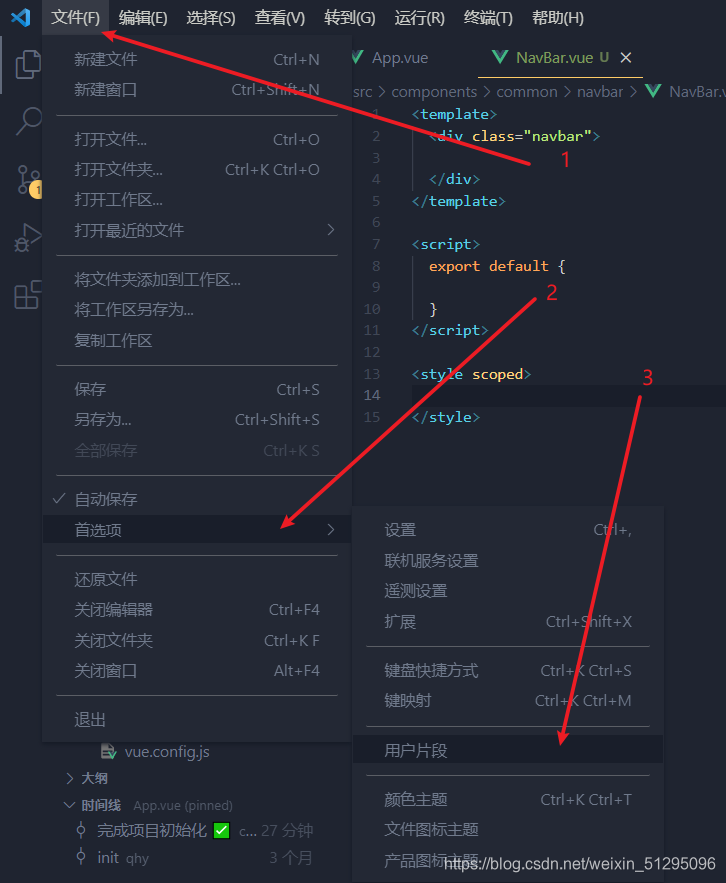
Task: Open 遥测设置 submenu entry
Action: coord(508,591)
